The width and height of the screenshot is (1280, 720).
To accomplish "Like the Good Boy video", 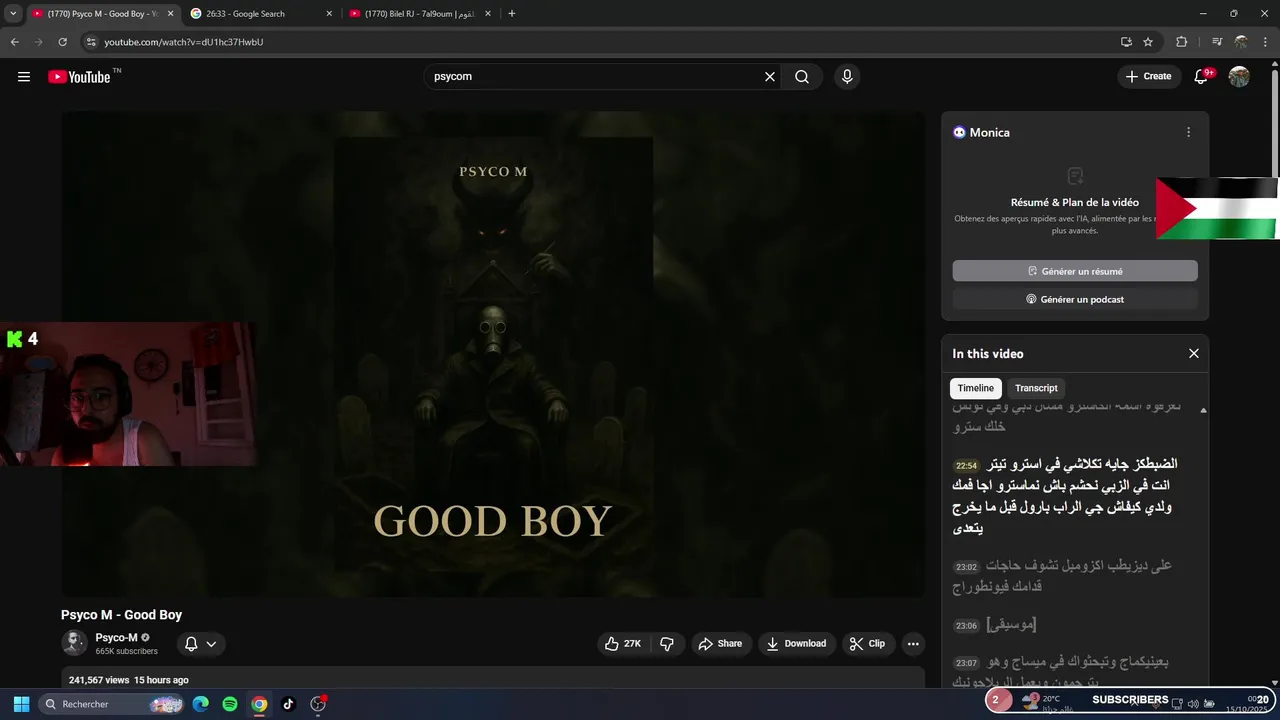I will click(623, 644).
